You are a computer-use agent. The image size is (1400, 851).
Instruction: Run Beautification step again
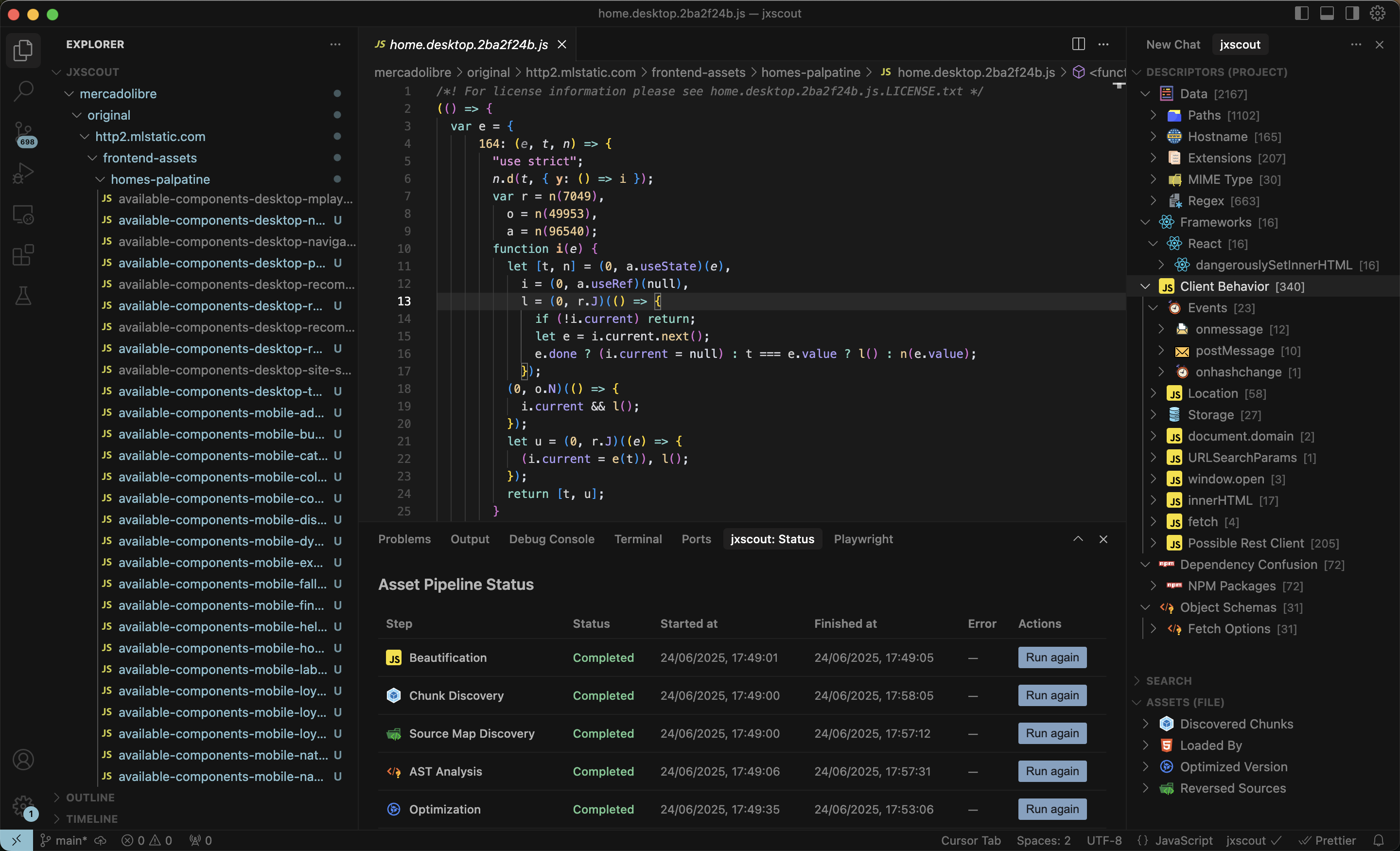point(1052,658)
